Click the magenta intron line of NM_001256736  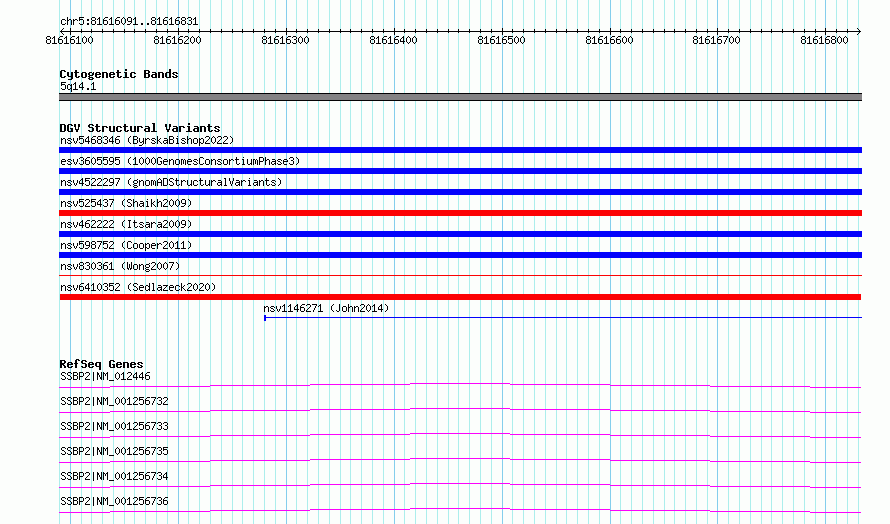pos(460,511)
